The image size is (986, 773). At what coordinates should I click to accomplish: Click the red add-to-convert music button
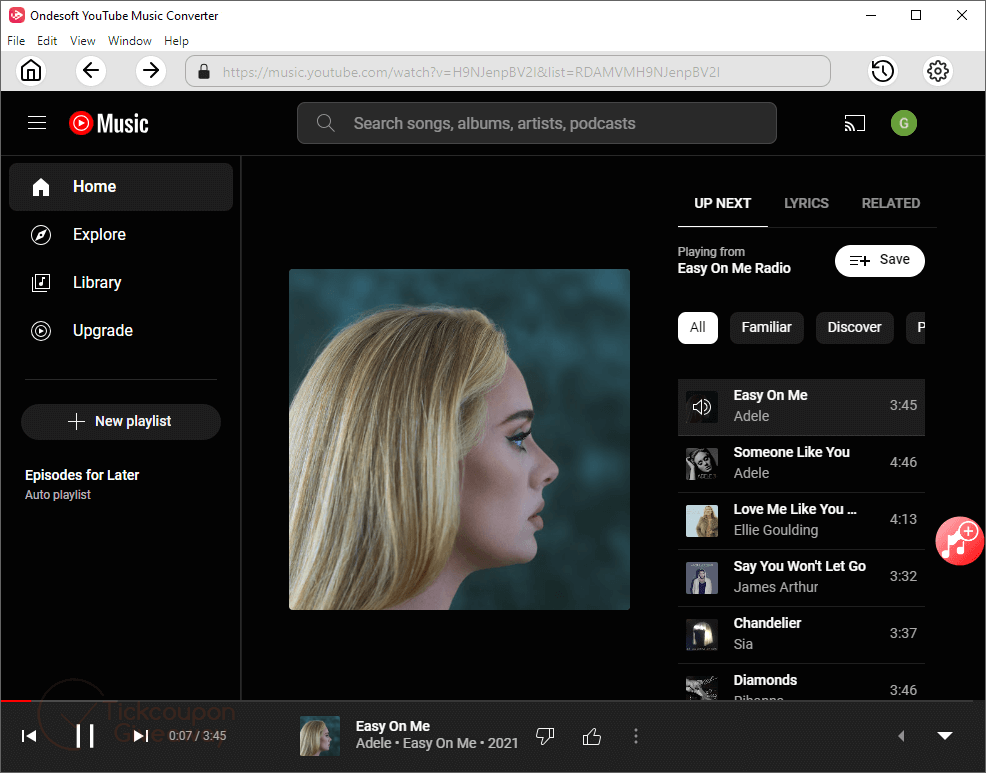(959, 540)
